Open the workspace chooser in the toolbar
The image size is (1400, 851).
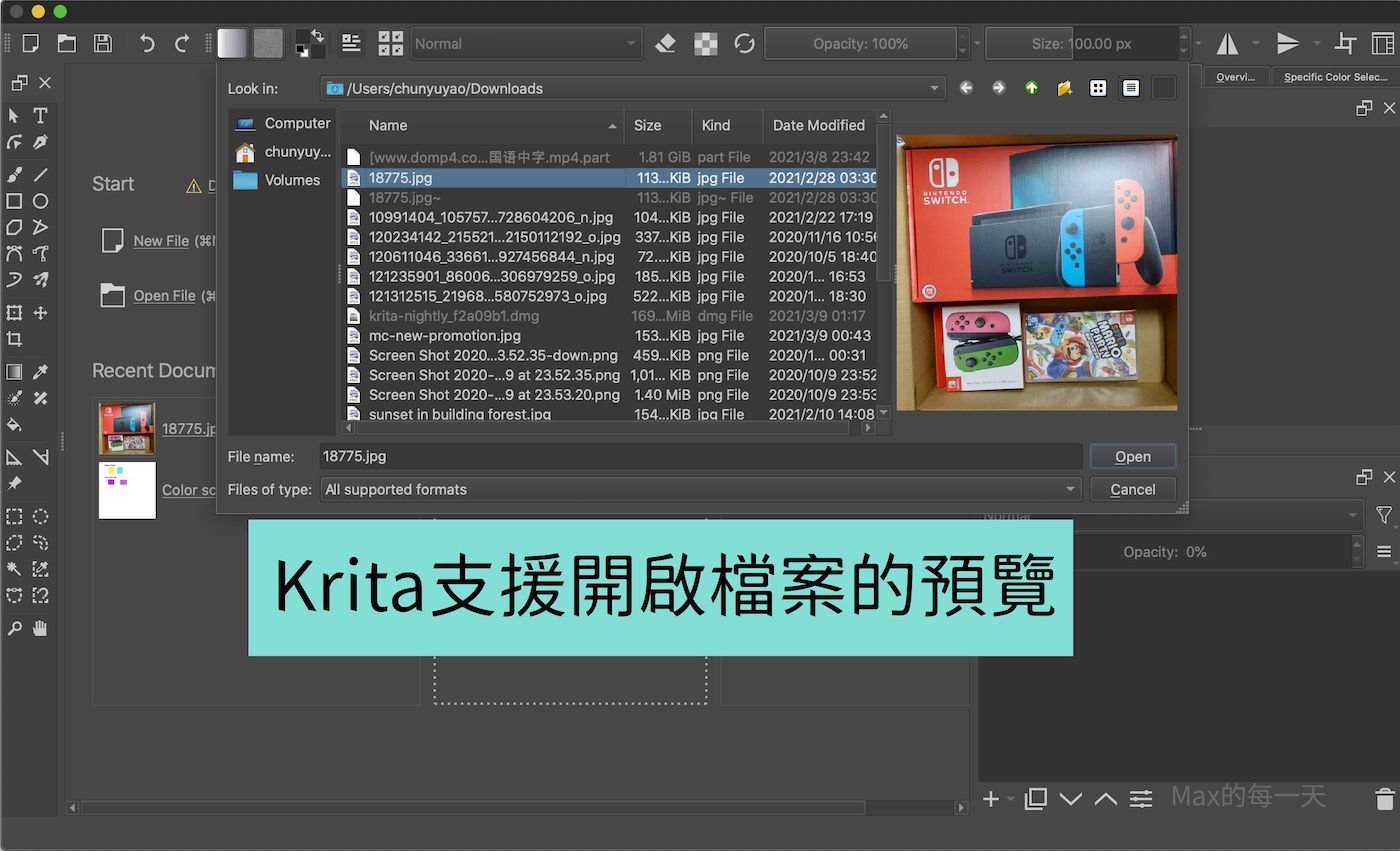pos(1384,43)
